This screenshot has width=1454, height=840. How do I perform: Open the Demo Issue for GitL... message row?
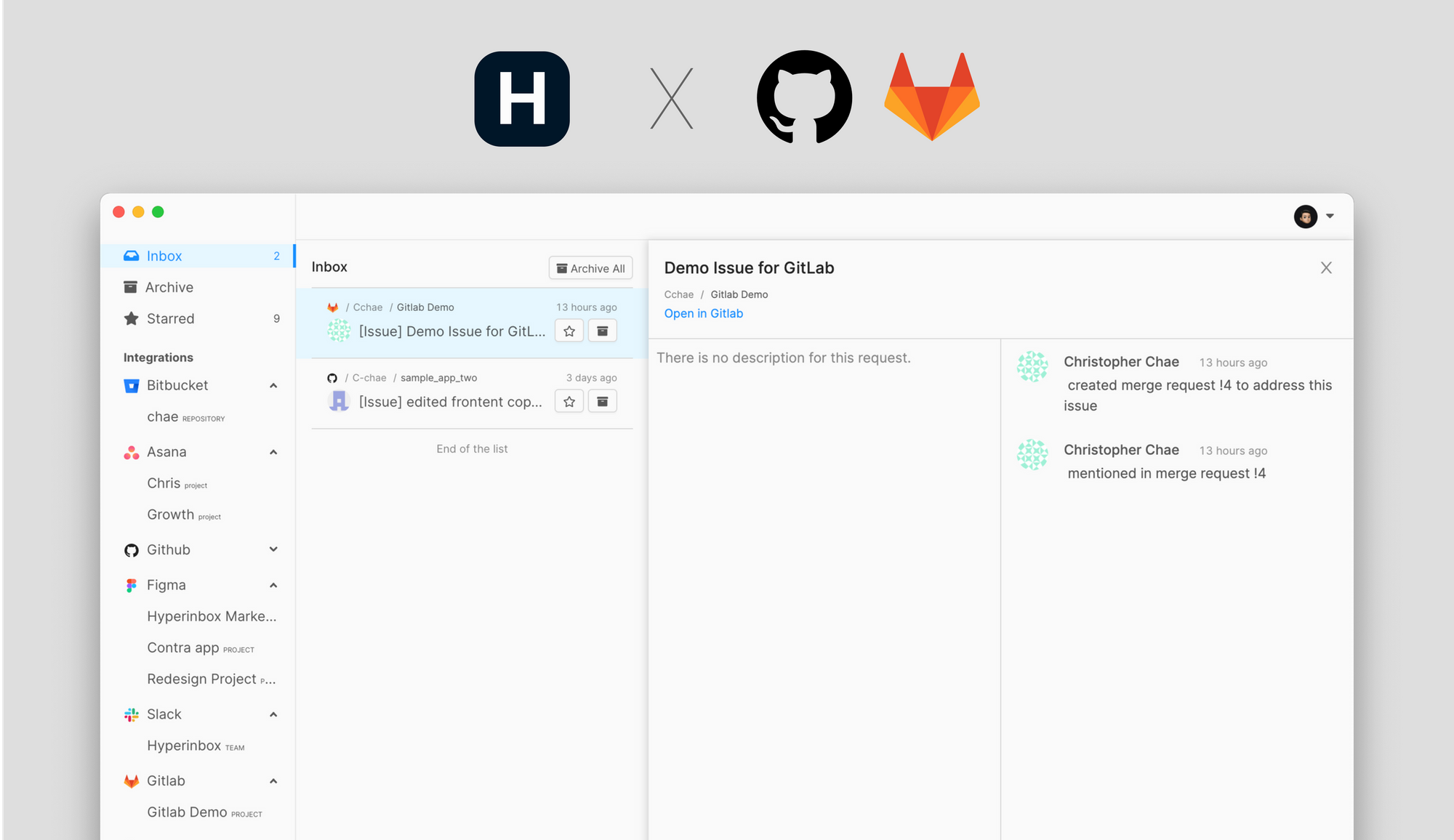(472, 323)
